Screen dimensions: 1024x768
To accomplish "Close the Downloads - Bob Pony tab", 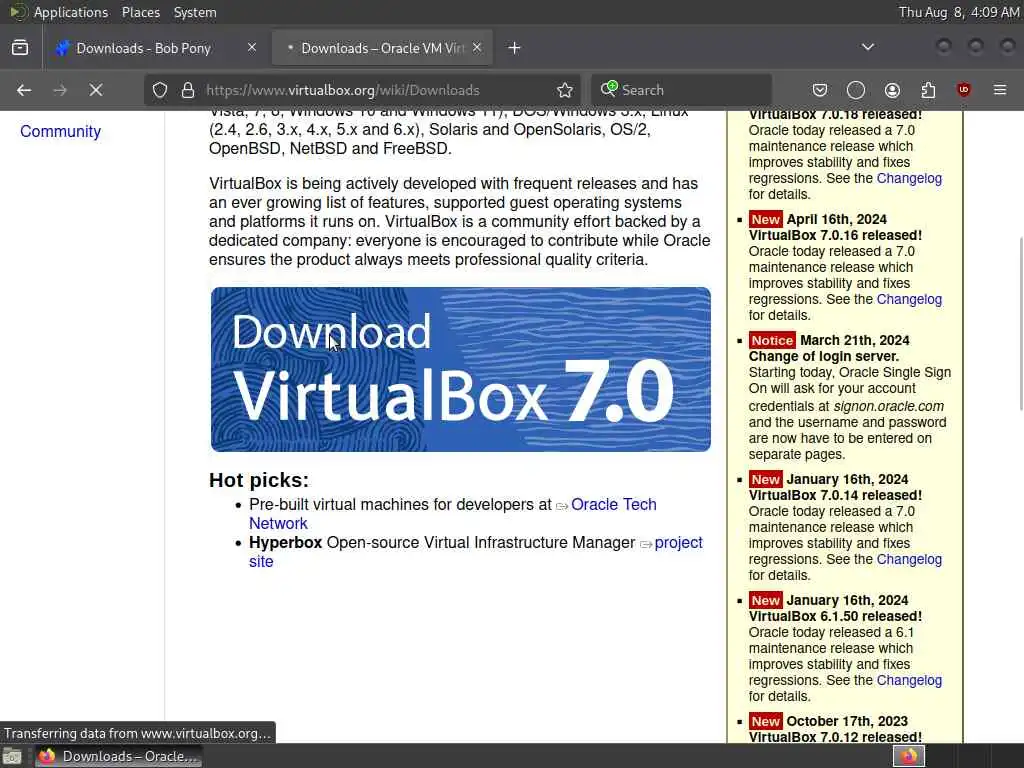I will click(x=251, y=48).
